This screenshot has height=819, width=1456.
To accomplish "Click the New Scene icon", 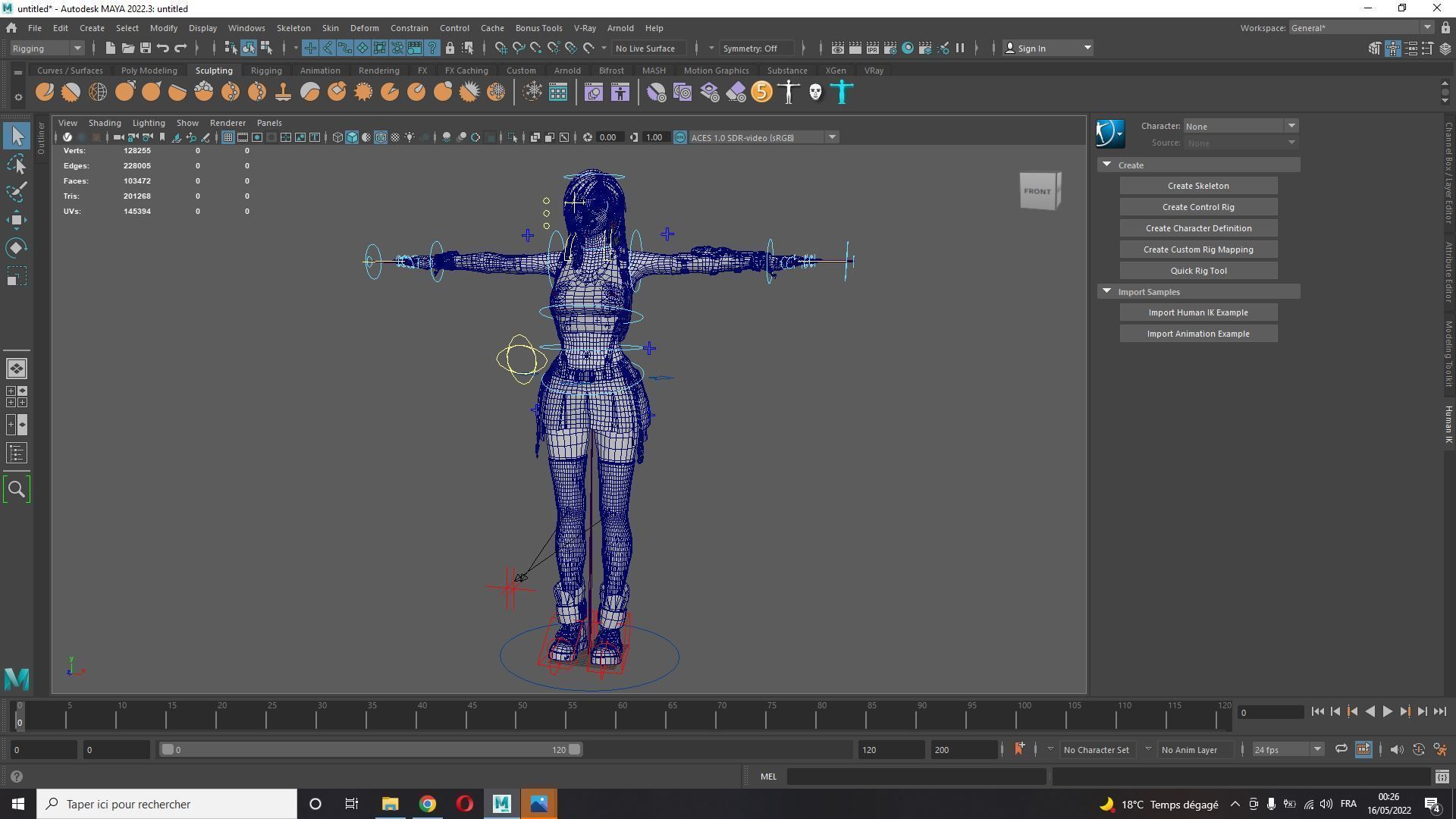I will pyautogui.click(x=111, y=48).
